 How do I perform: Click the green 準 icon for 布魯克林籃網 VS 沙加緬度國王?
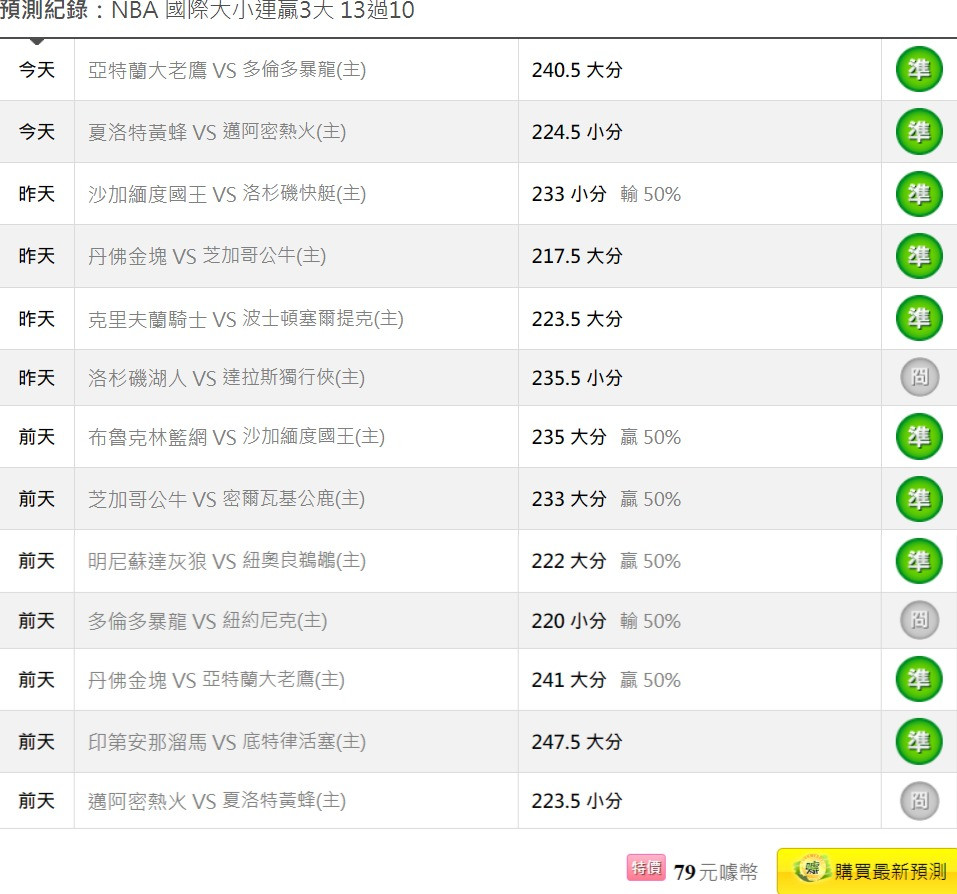919,436
